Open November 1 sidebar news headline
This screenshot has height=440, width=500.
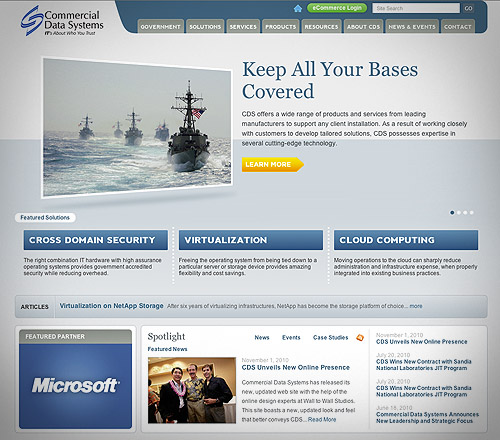point(422,342)
